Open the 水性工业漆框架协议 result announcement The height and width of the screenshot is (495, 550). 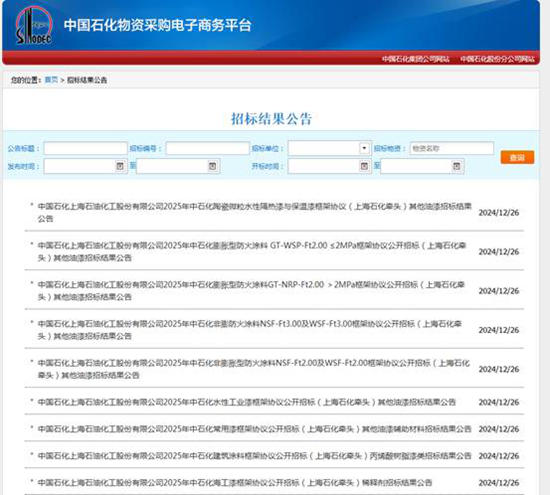pos(247,402)
